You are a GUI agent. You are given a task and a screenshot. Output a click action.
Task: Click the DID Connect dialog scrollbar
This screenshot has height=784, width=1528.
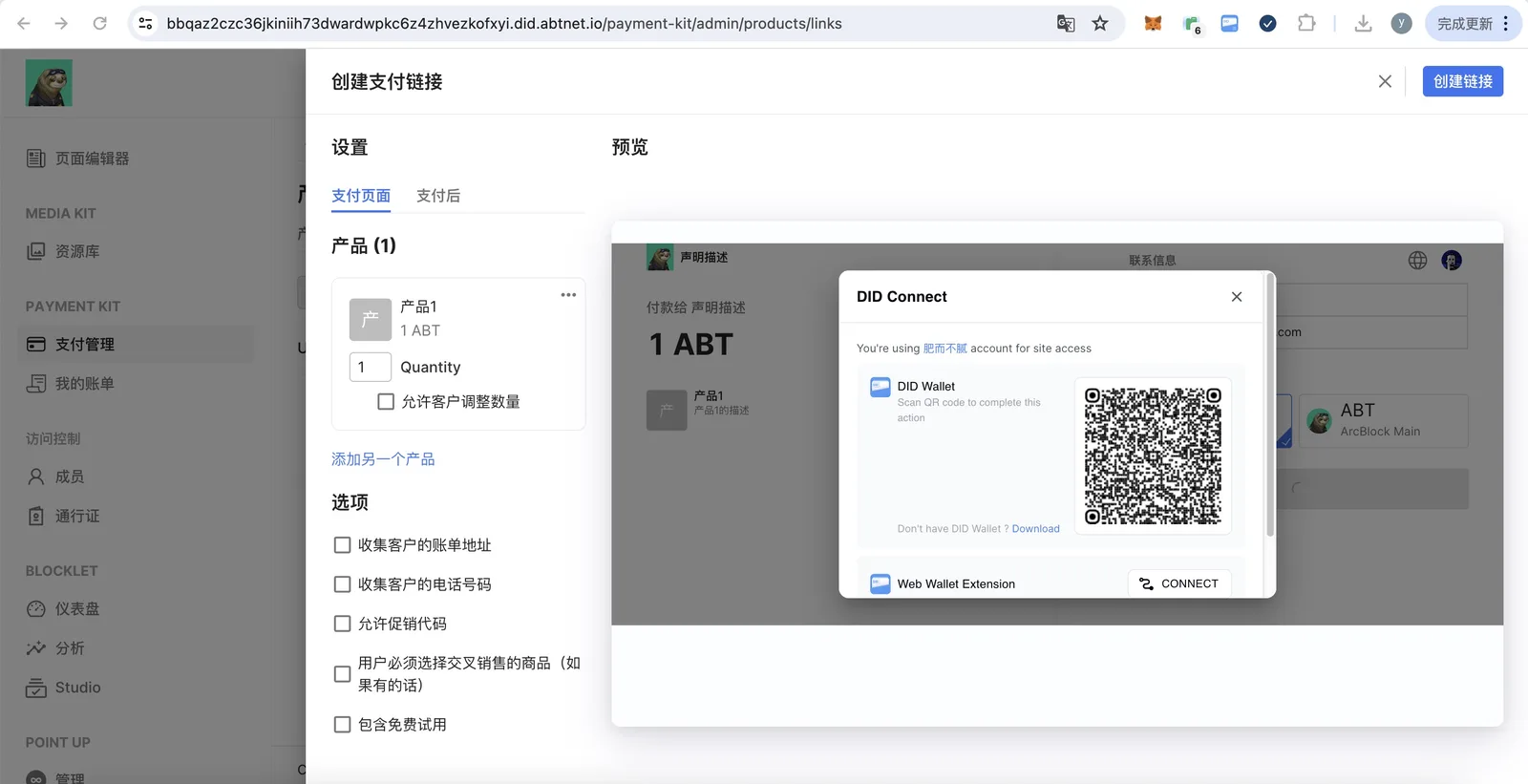[1270, 405]
